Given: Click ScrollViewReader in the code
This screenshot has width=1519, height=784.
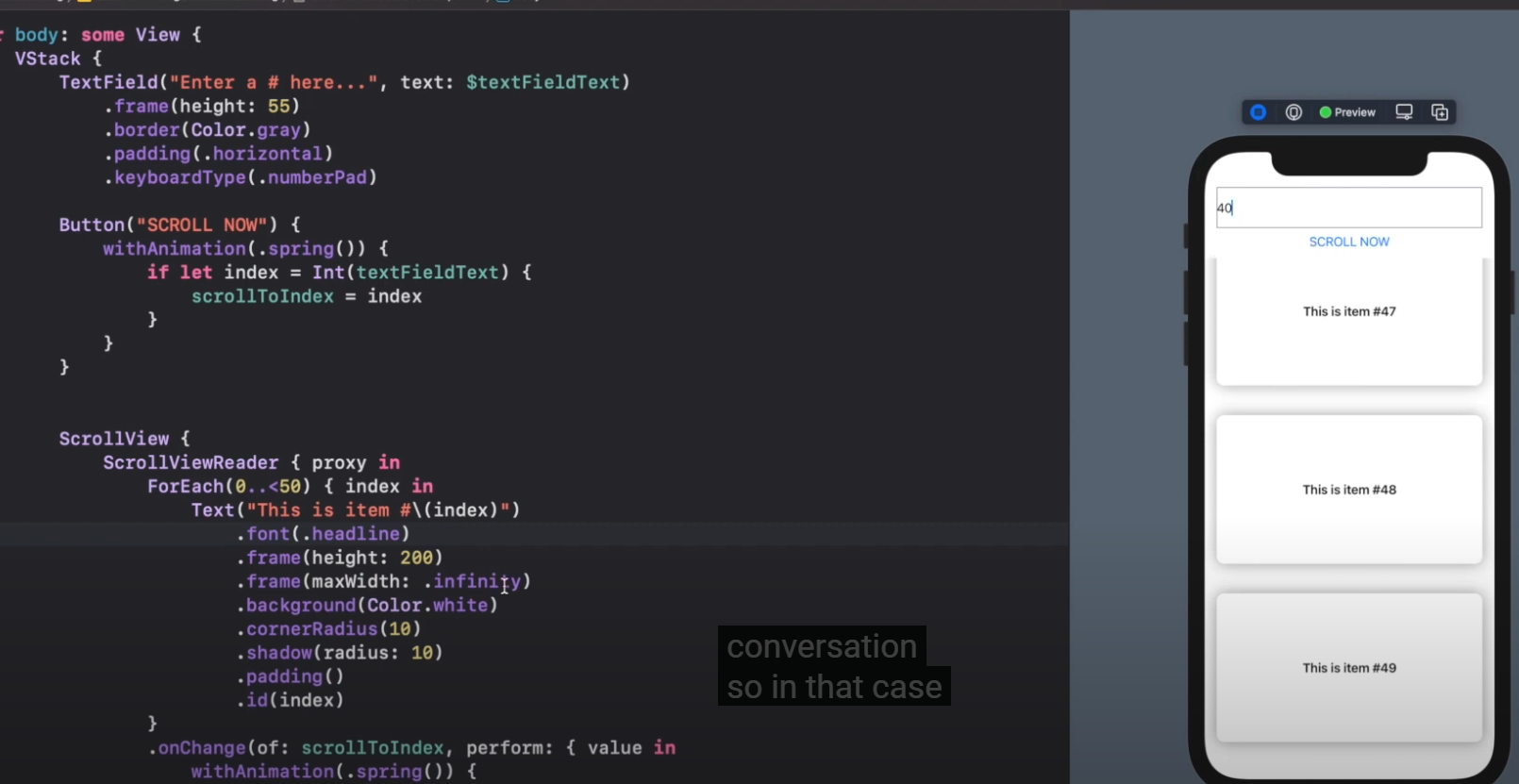Looking at the screenshot, I should (x=191, y=462).
